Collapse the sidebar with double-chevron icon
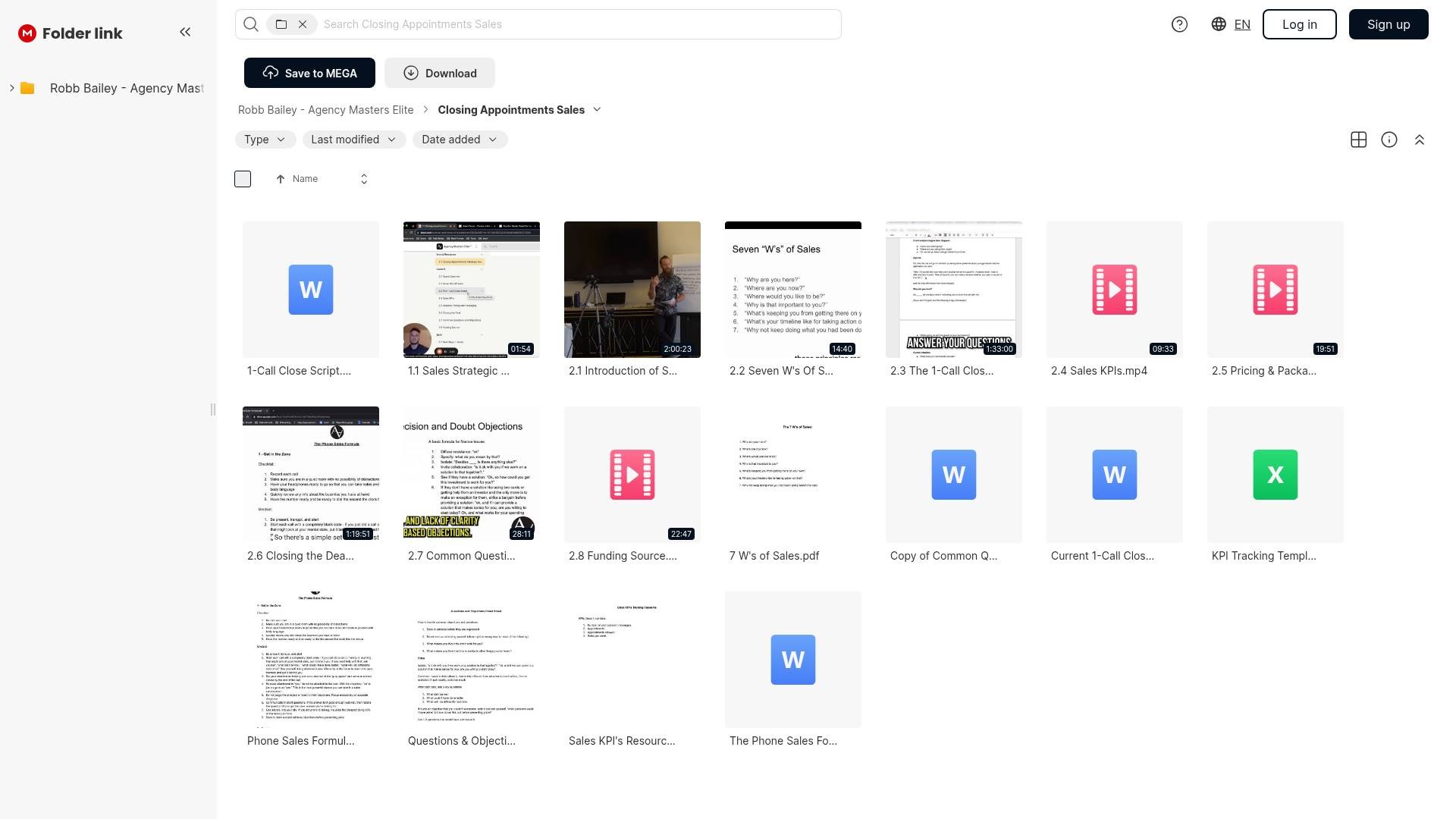This screenshot has width=1456, height=819. click(x=185, y=32)
